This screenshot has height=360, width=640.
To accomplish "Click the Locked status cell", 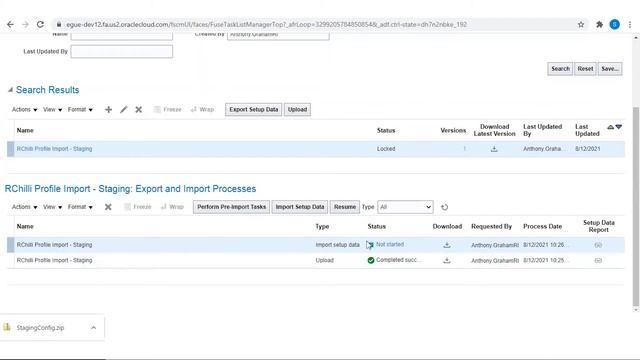I will click(x=386, y=149).
